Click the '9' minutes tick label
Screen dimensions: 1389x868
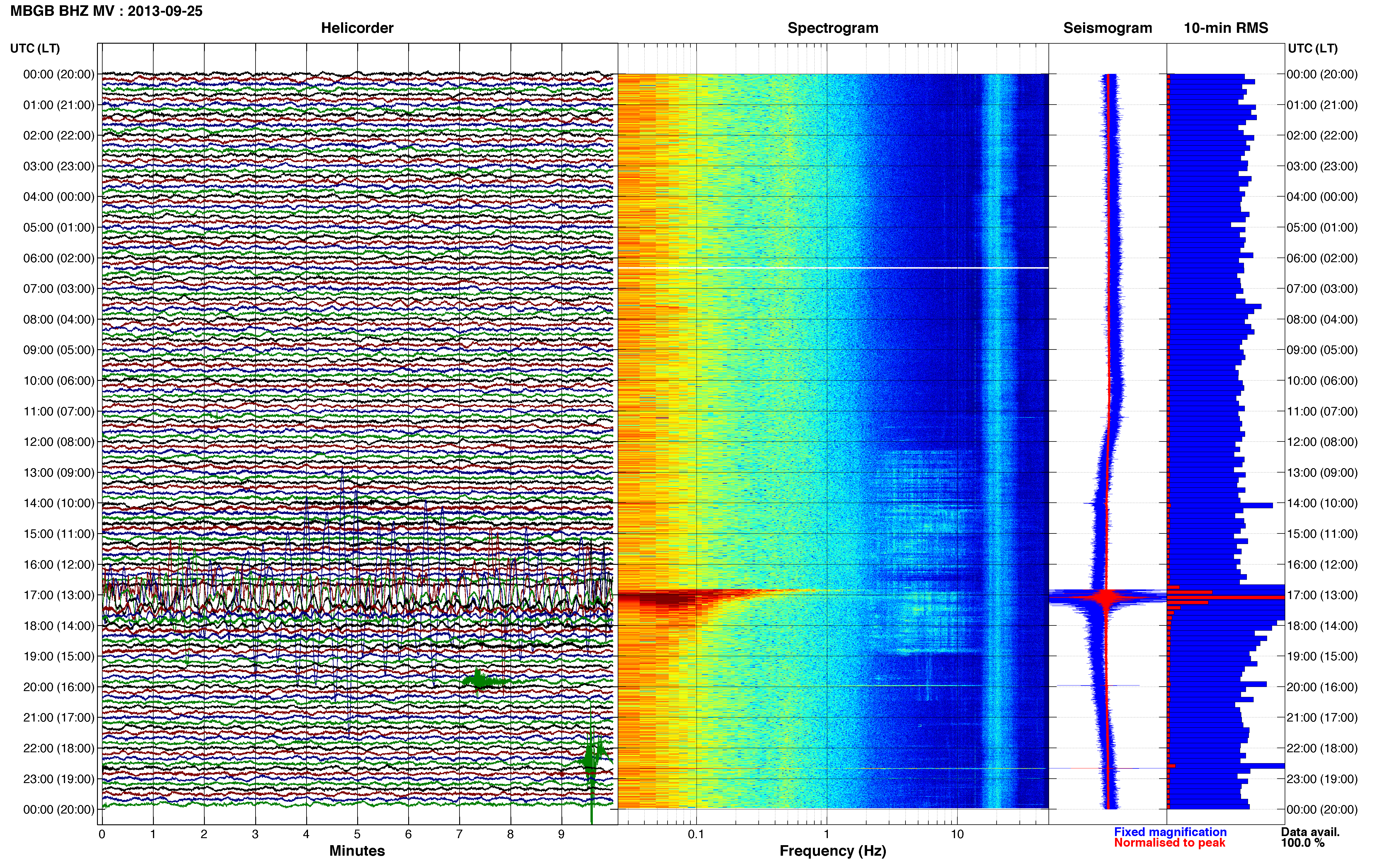(x=561, y=834)
